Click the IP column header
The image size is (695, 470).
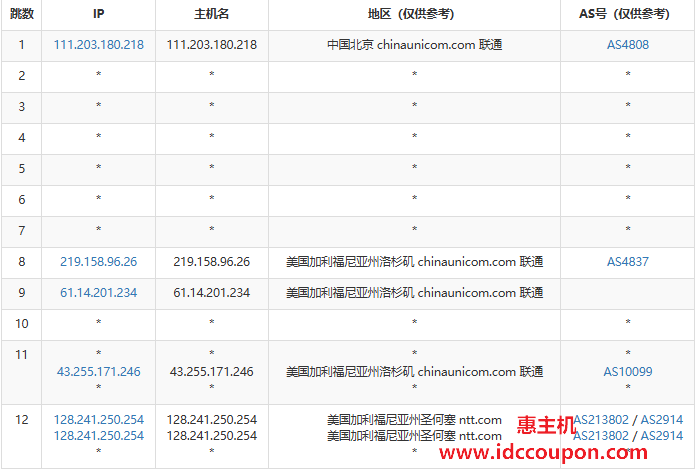pos(98,14)
